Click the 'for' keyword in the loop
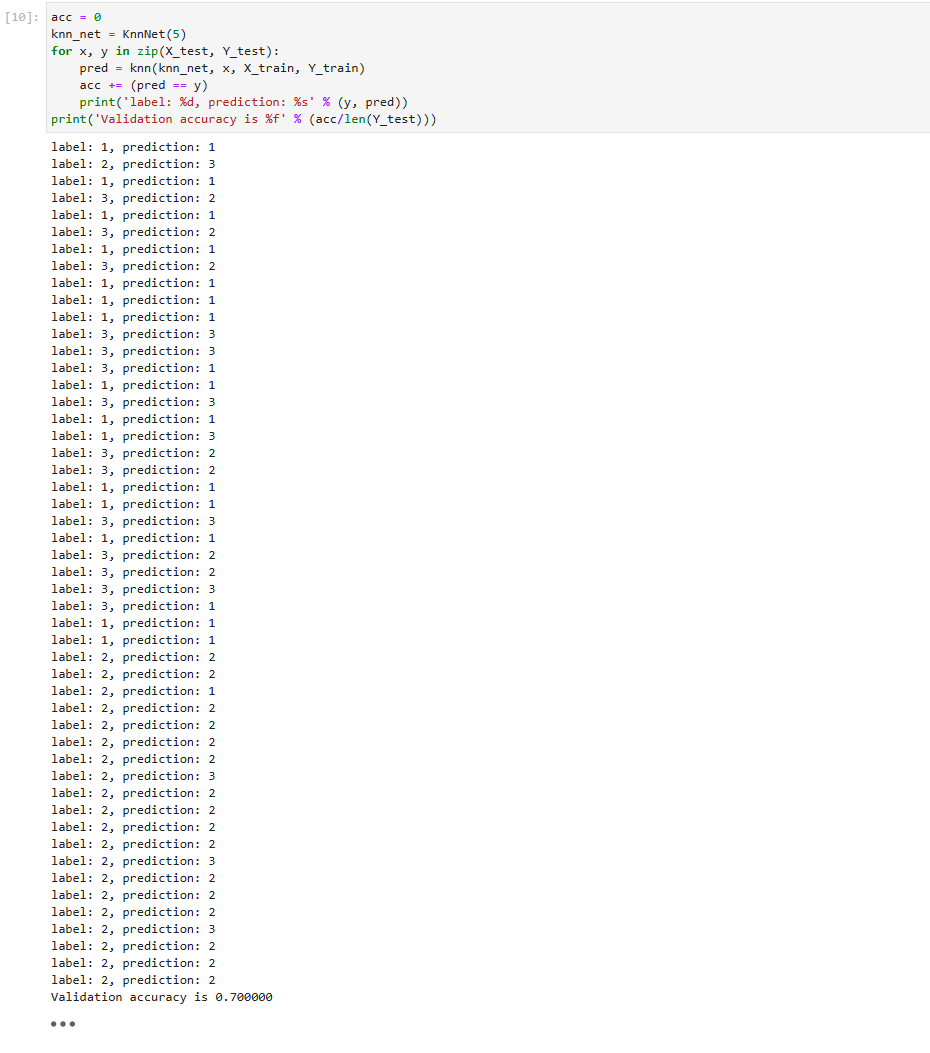 [61, 51]
